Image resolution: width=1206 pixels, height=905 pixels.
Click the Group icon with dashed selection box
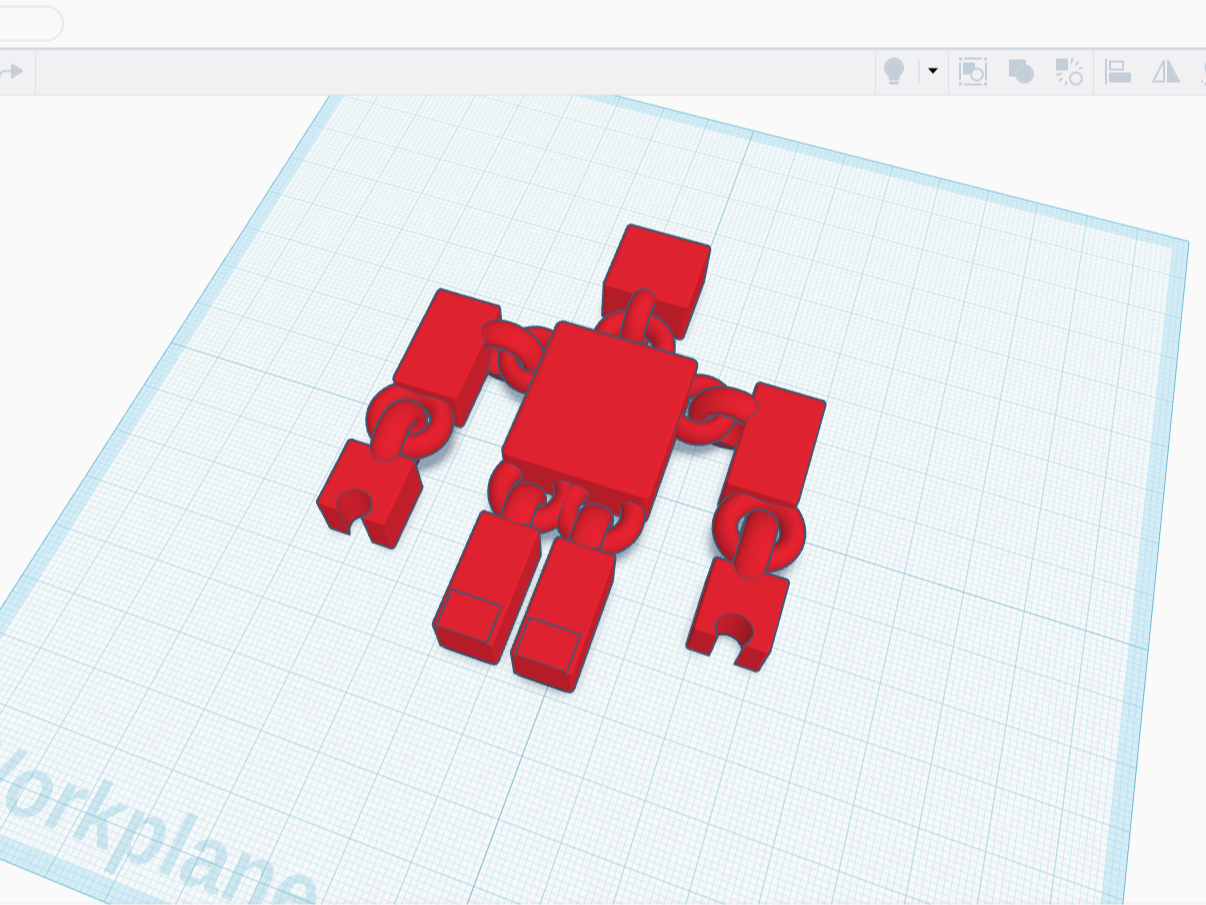point(973,72)
